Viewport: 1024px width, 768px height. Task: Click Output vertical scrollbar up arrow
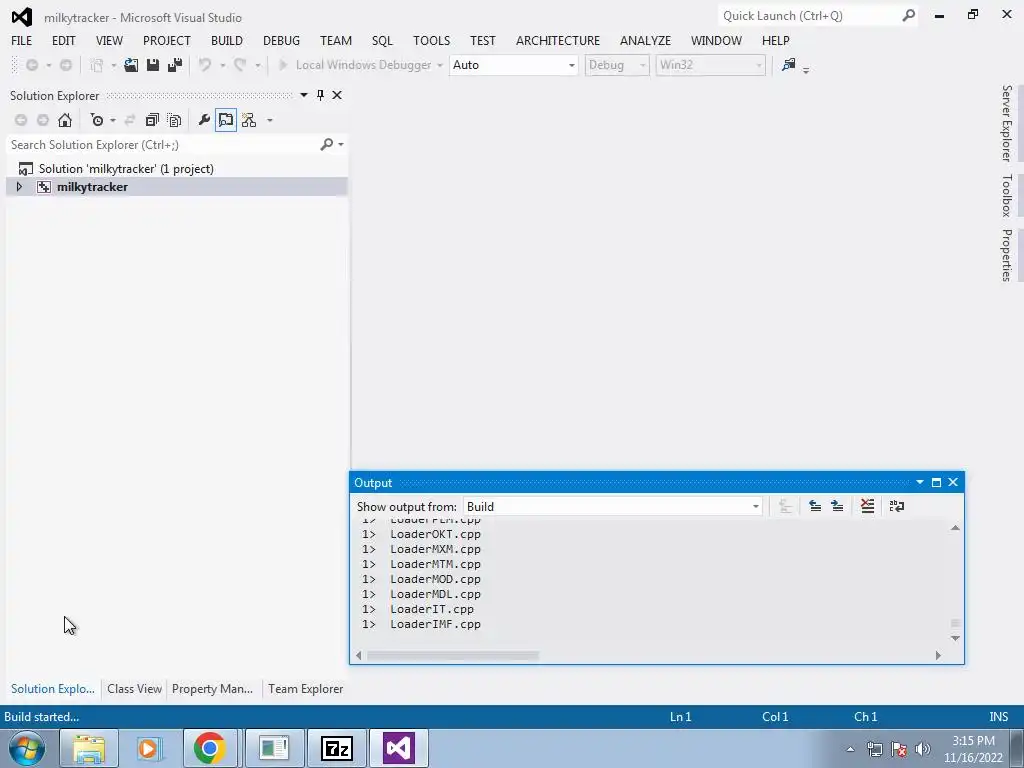(955, 528)
